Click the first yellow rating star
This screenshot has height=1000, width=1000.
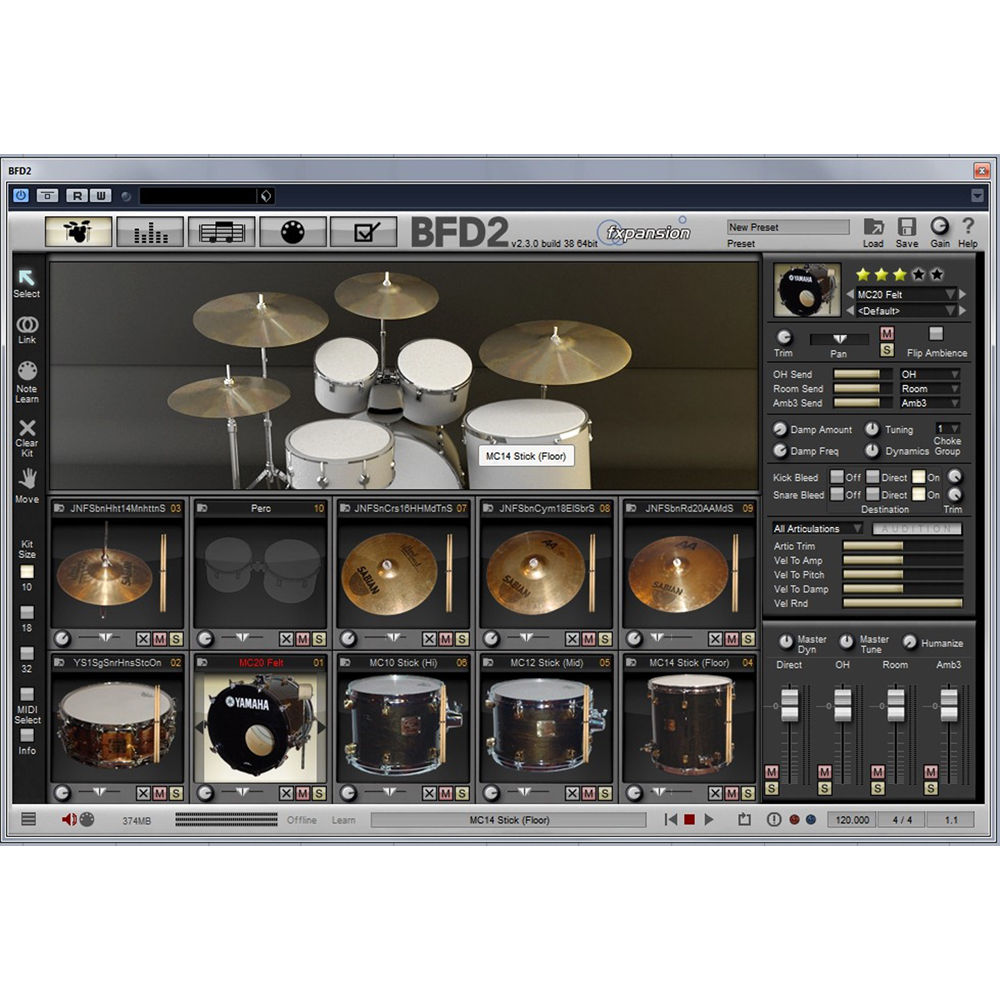(863, 274)
